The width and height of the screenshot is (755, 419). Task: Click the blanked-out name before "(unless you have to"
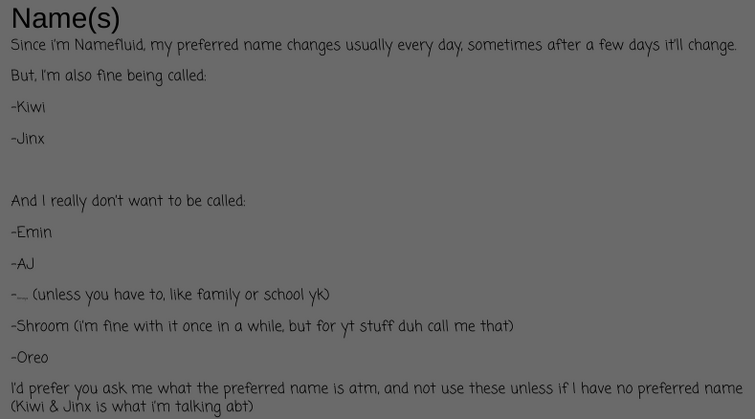(x=22, y=297)
